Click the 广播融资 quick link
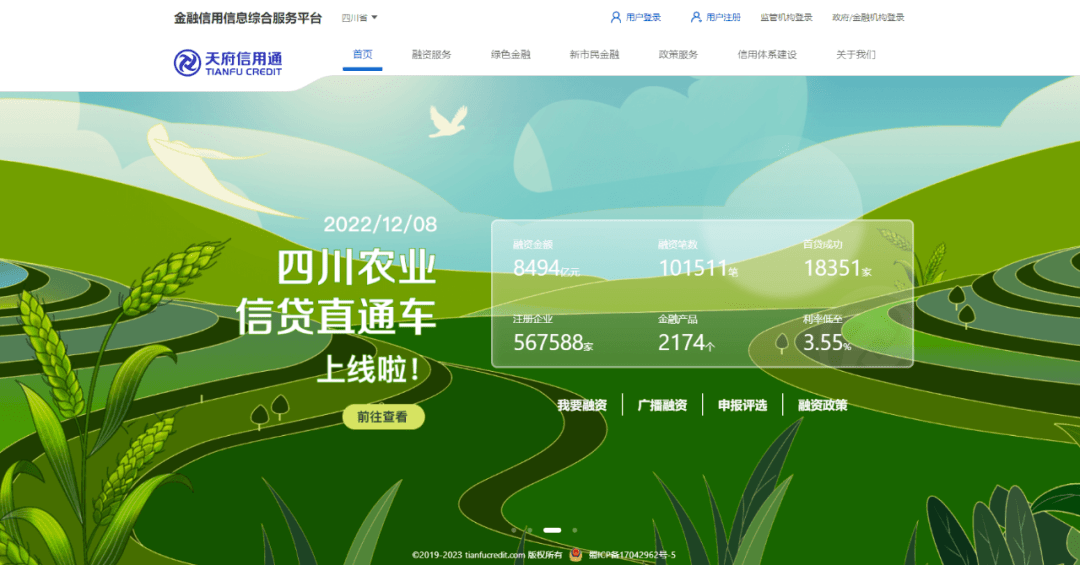The width and height of the screenshot is (1080, 565). coord(662,405)
